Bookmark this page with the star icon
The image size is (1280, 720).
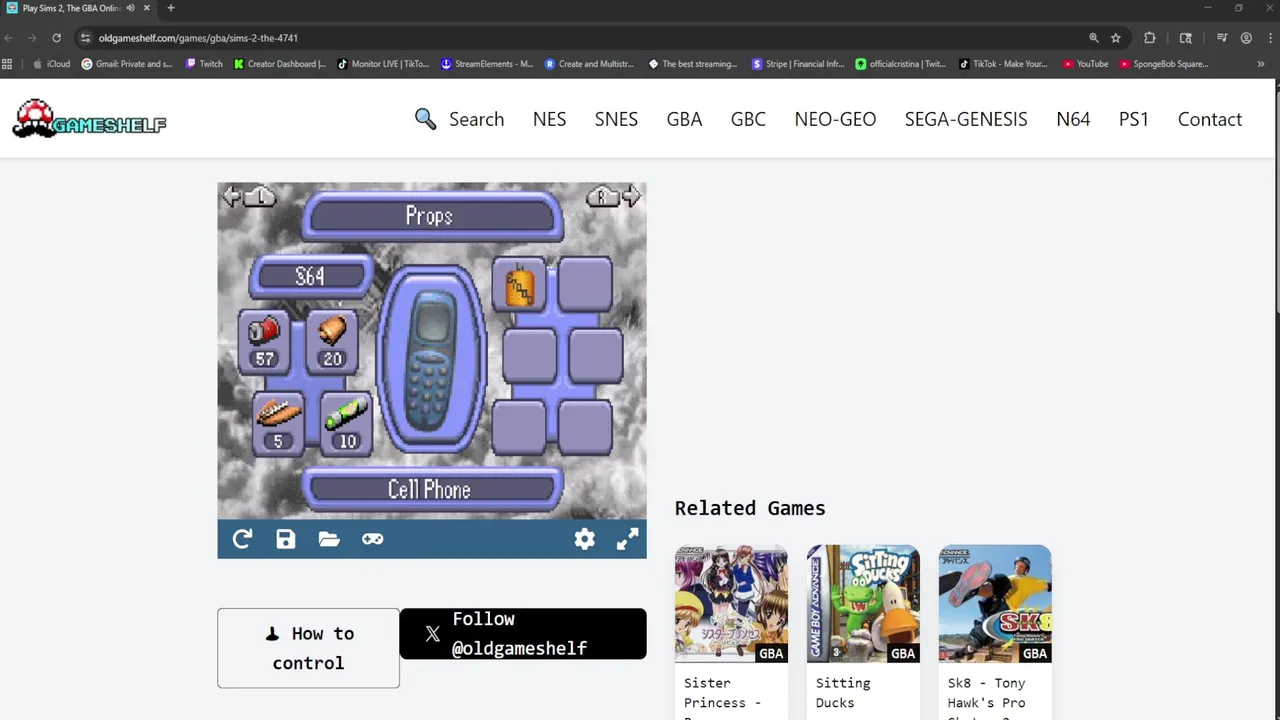point(1116,38)
